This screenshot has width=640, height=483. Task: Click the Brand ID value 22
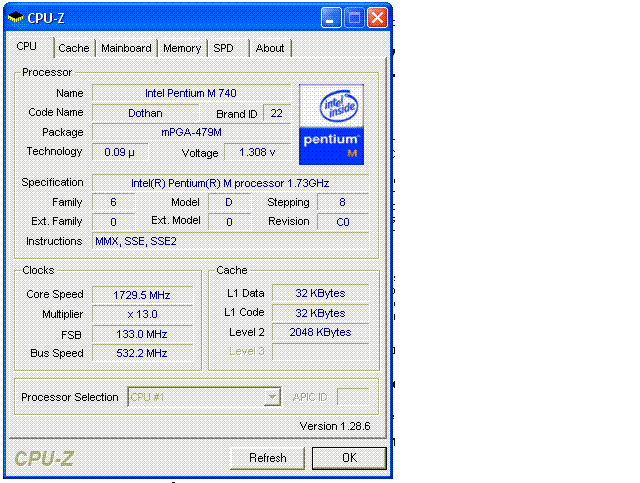(277, 113)
